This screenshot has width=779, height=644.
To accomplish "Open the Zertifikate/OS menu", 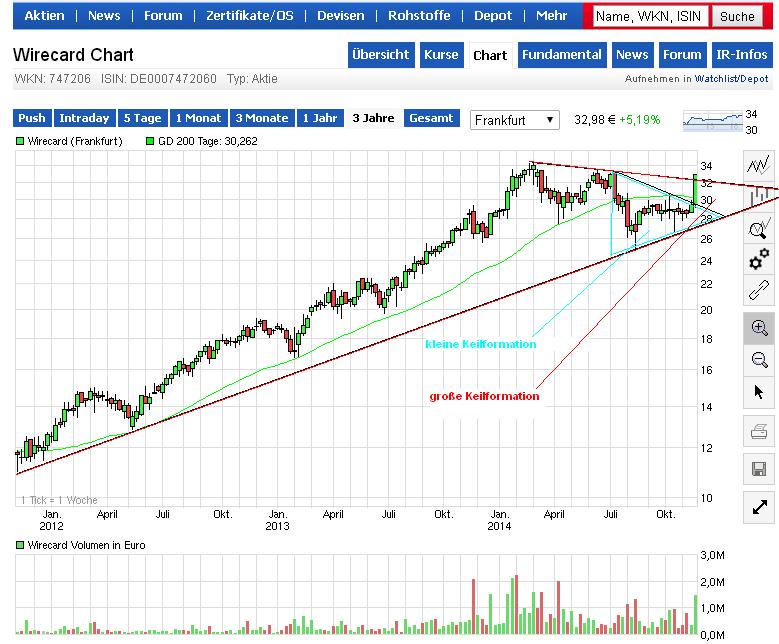I will coord(249,15).
